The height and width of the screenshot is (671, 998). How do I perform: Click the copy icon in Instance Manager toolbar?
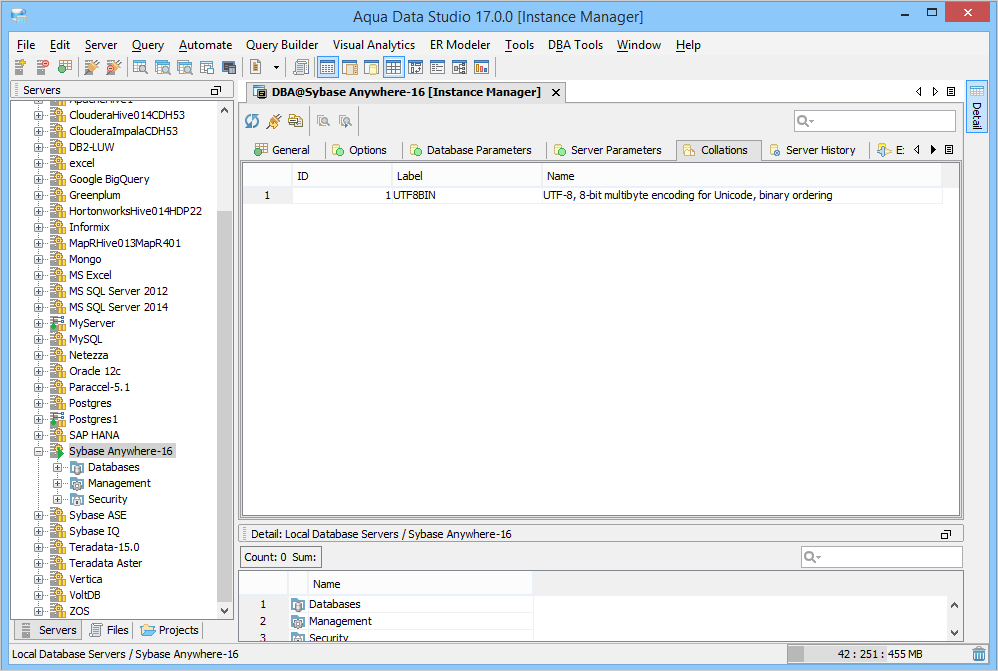coord(295,121)
